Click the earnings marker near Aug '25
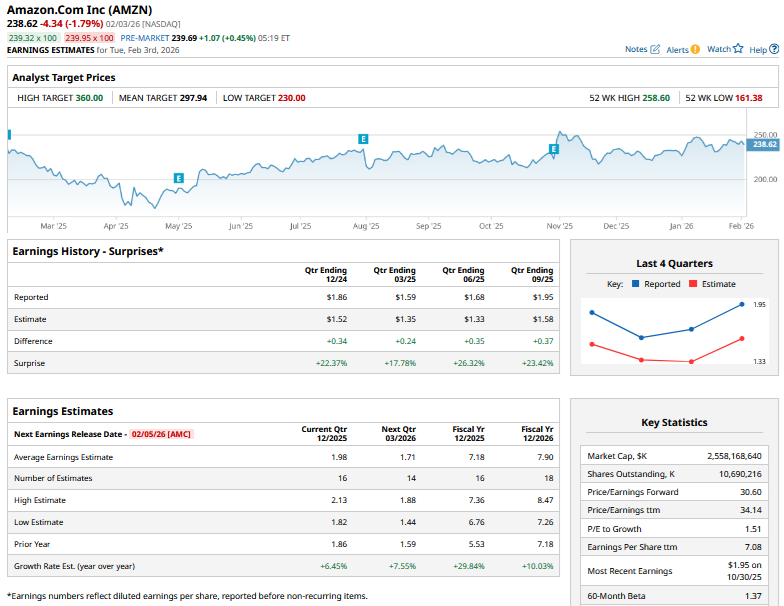The image size is (784, 606). tap(363, 138)
